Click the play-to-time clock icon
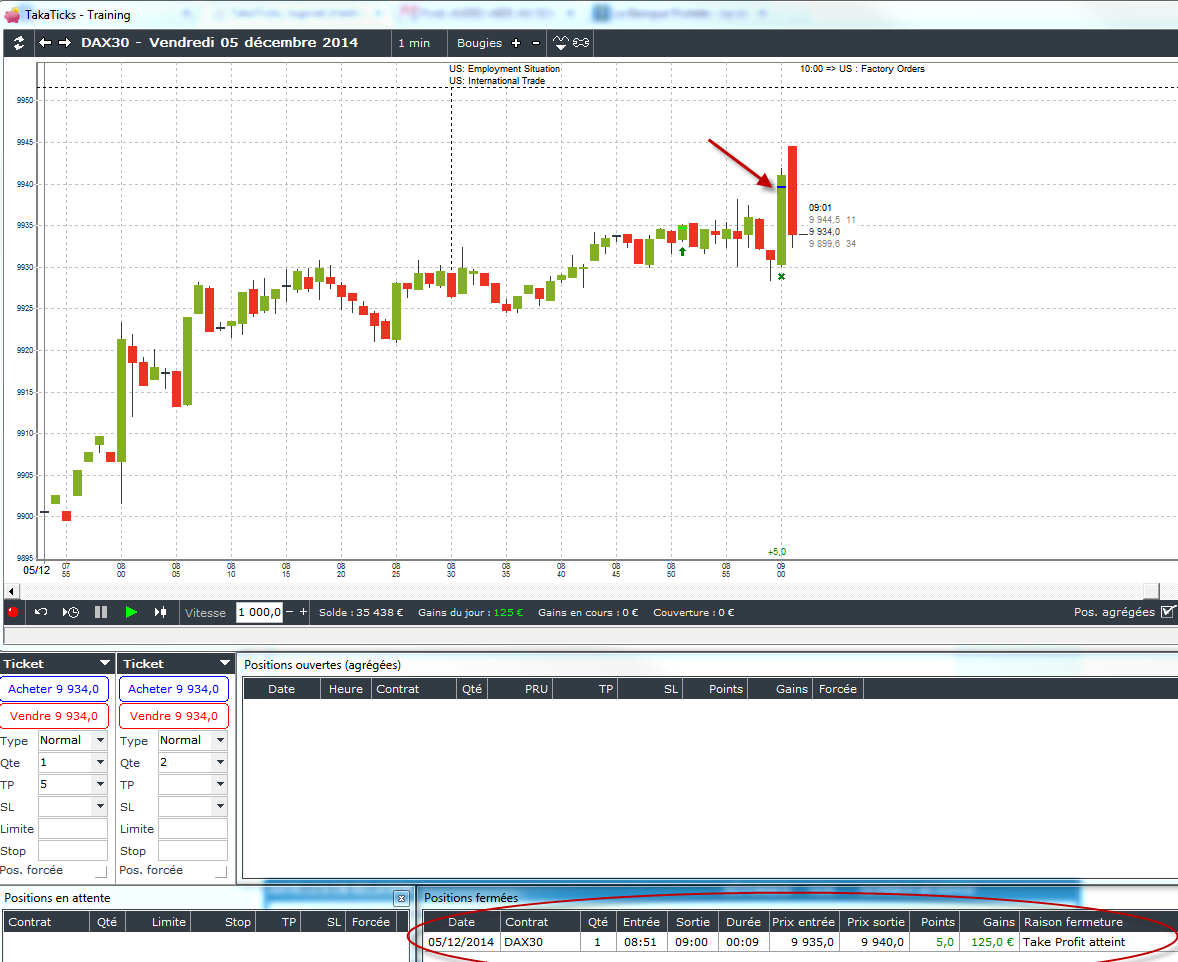The width and height of the screenshot is (1178, 962). click(71, 612)
